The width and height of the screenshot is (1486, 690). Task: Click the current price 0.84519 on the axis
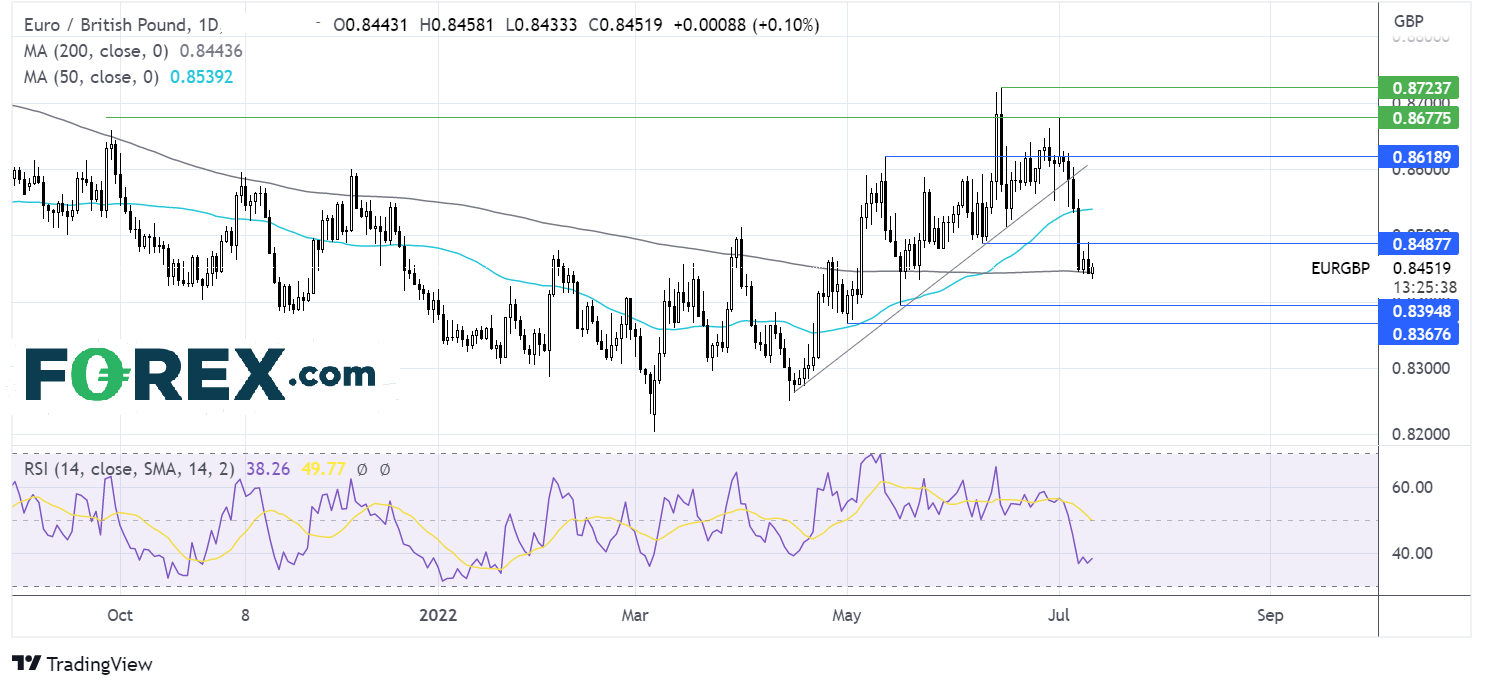point(1422,267)
